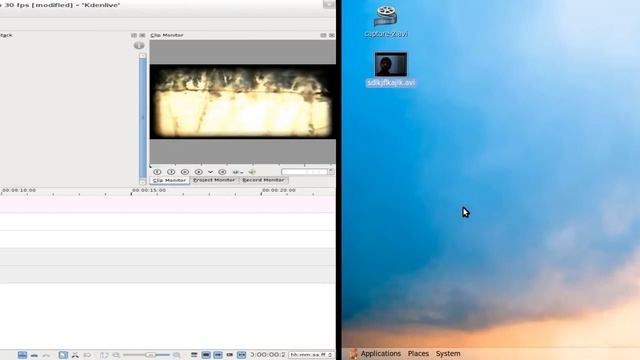The height and width of the screenshot is (360, 640).
Task: Float the Clip Monitor panel
Action: click(323, 36)
